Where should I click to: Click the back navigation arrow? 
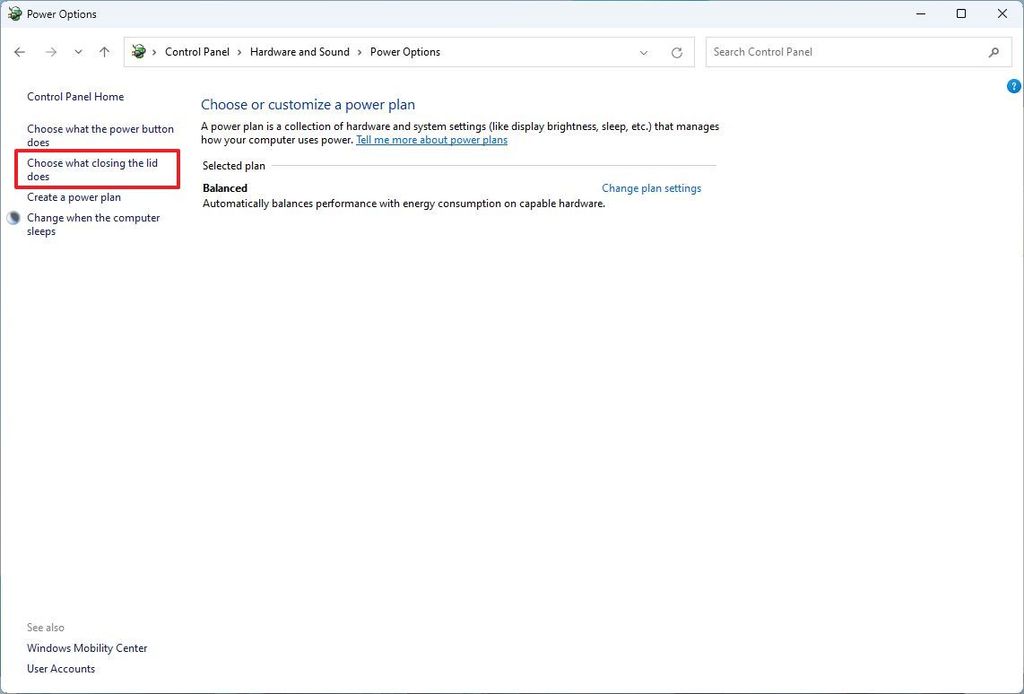tap(20, 51)
